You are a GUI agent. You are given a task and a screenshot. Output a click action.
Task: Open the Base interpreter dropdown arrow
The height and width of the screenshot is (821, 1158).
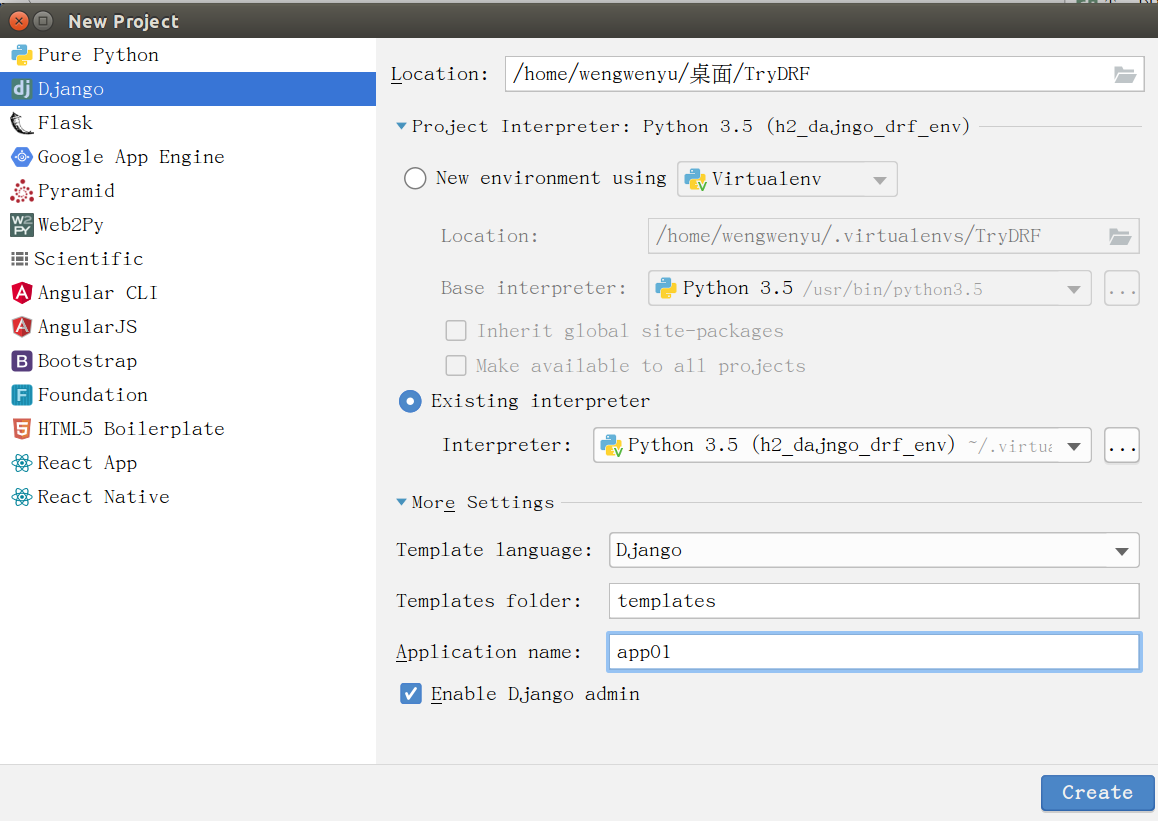[x=1074, y=289]
